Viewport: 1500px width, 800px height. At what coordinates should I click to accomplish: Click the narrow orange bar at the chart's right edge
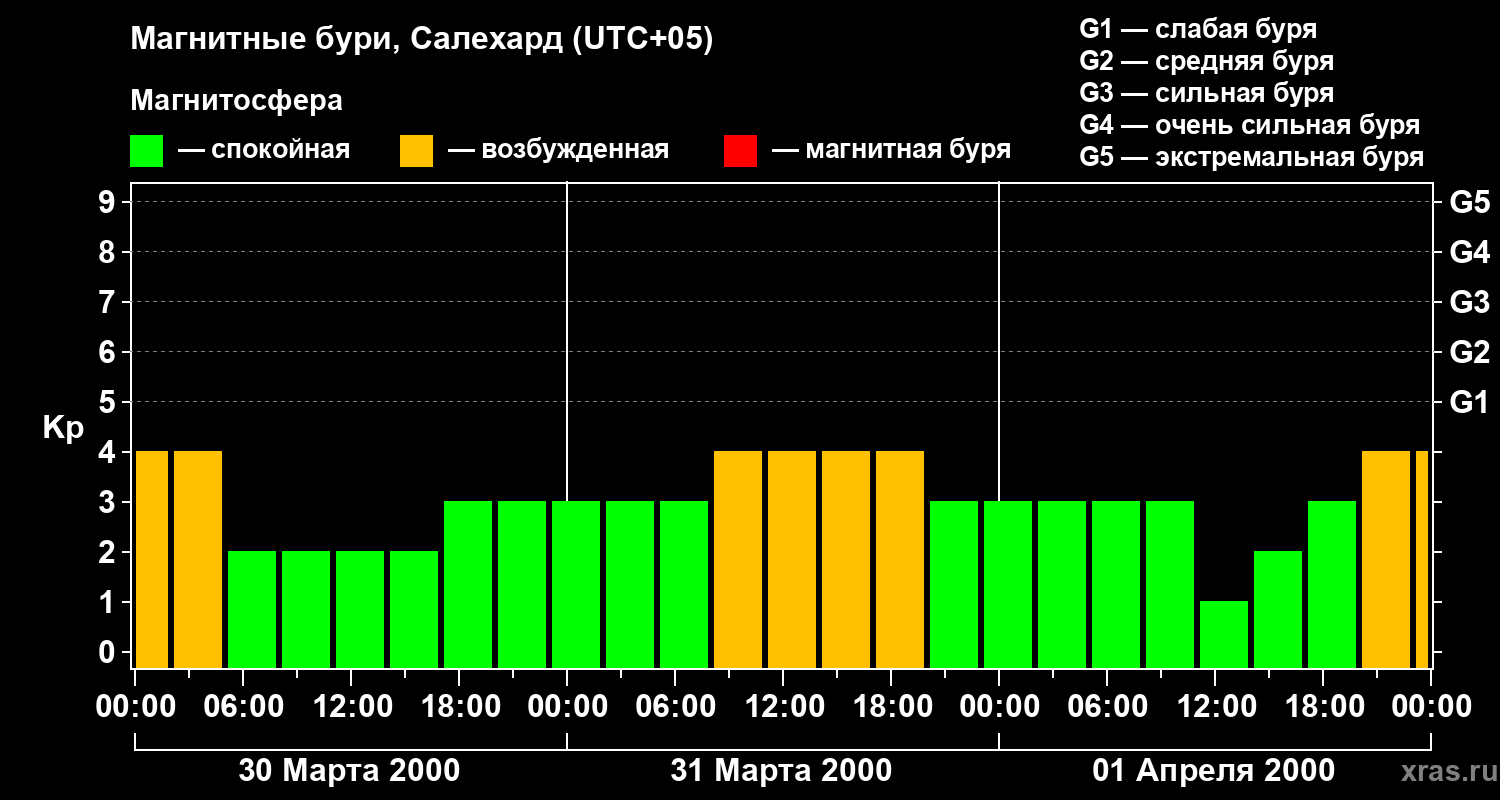[x=1422, y=559]
